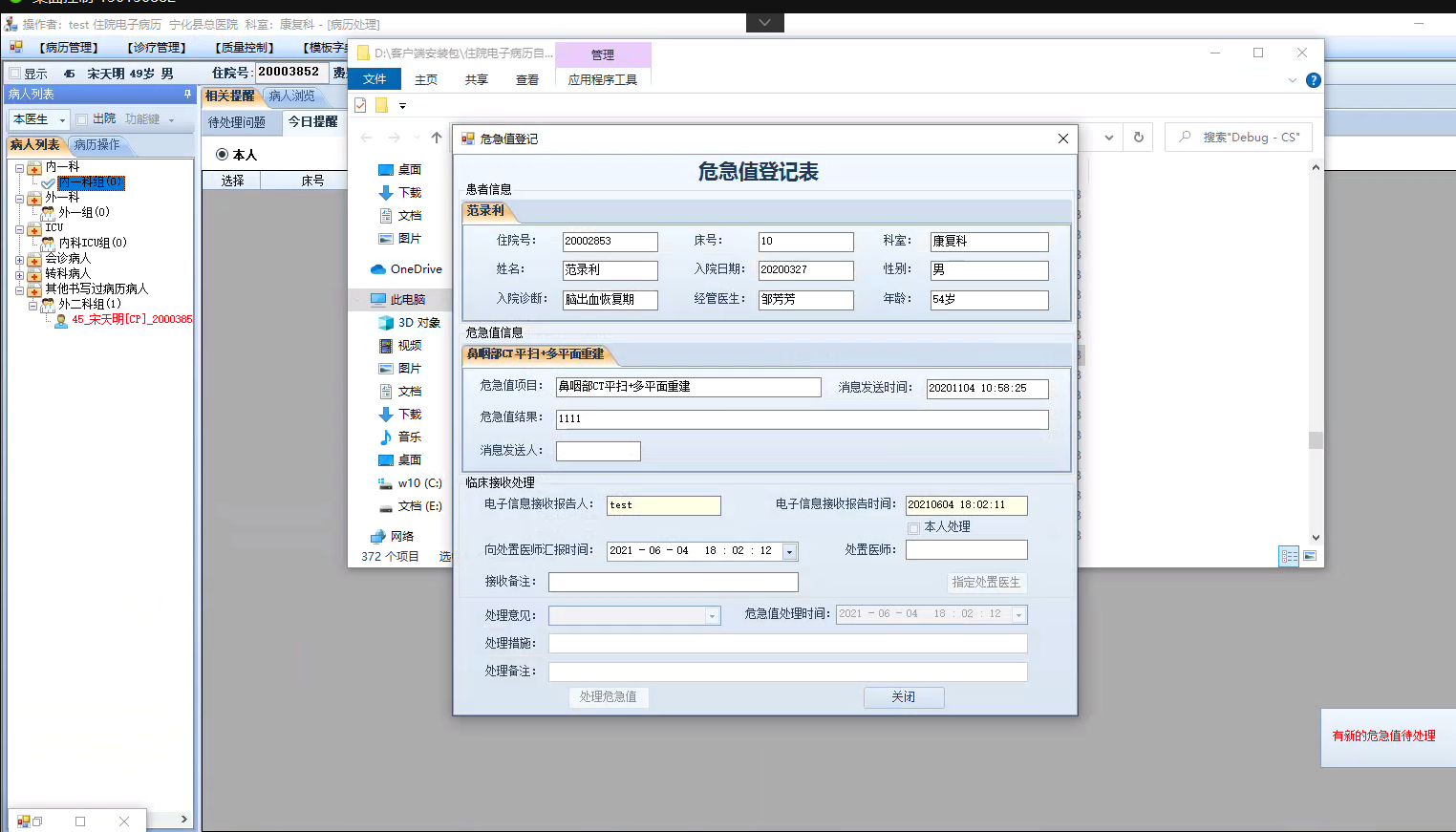Click the 3D 对象 folder icon
Image resolution: width=1456 pixels, height=832 pixels.
[386, 323]
